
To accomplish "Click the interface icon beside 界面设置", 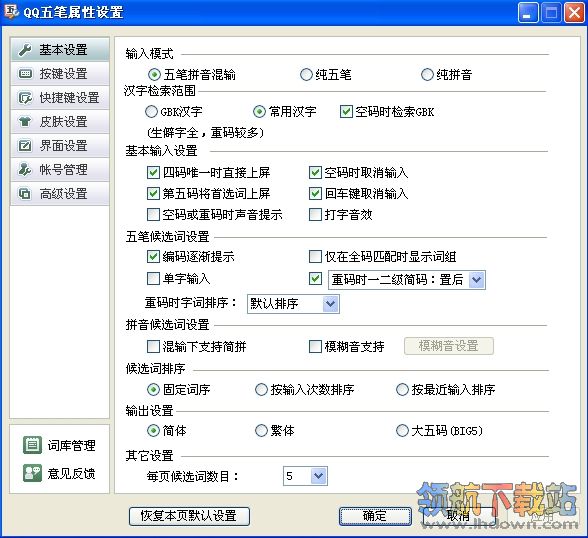I will [25, 145].
